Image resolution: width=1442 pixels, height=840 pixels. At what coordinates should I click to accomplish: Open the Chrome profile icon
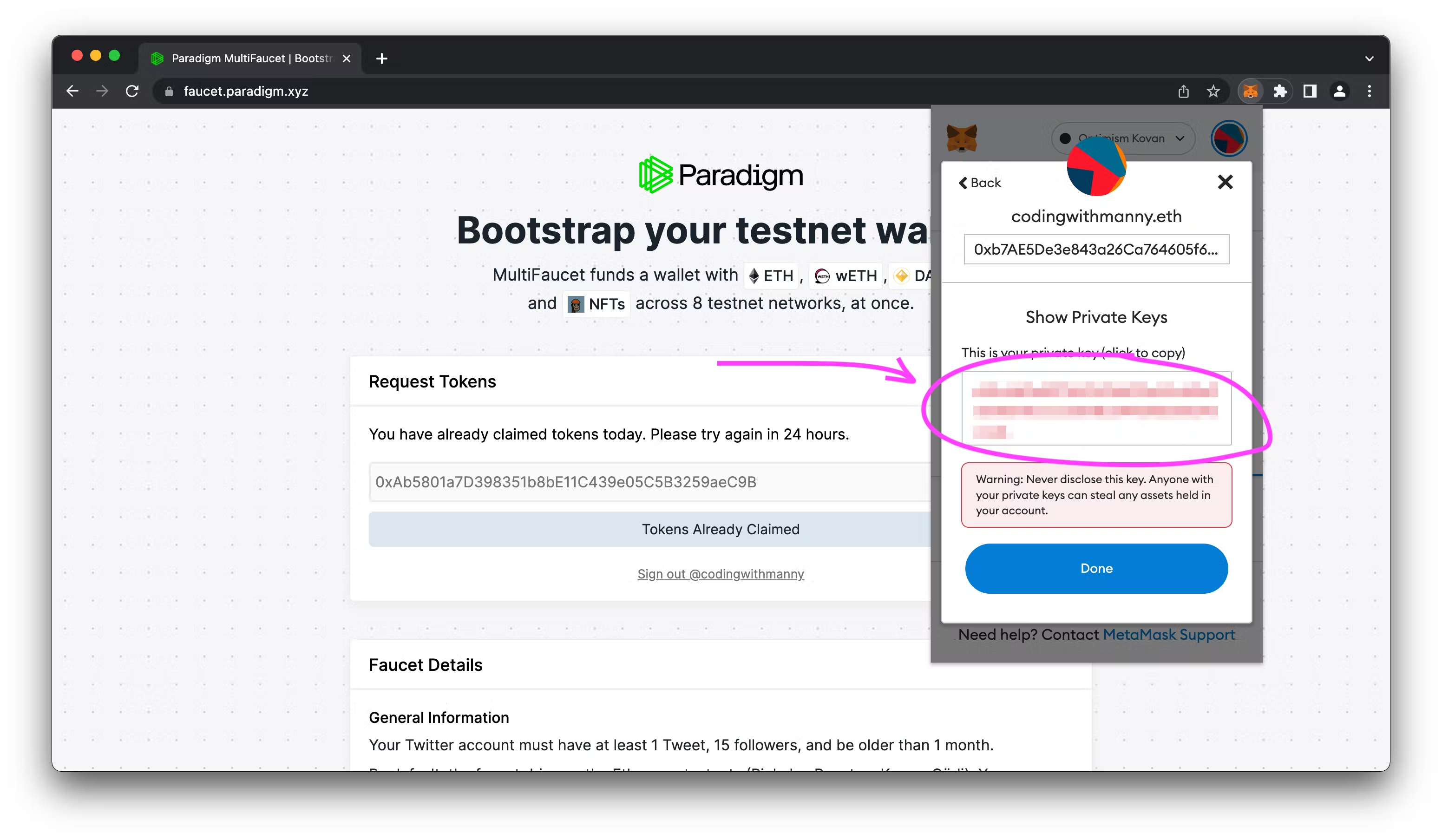1340,91
